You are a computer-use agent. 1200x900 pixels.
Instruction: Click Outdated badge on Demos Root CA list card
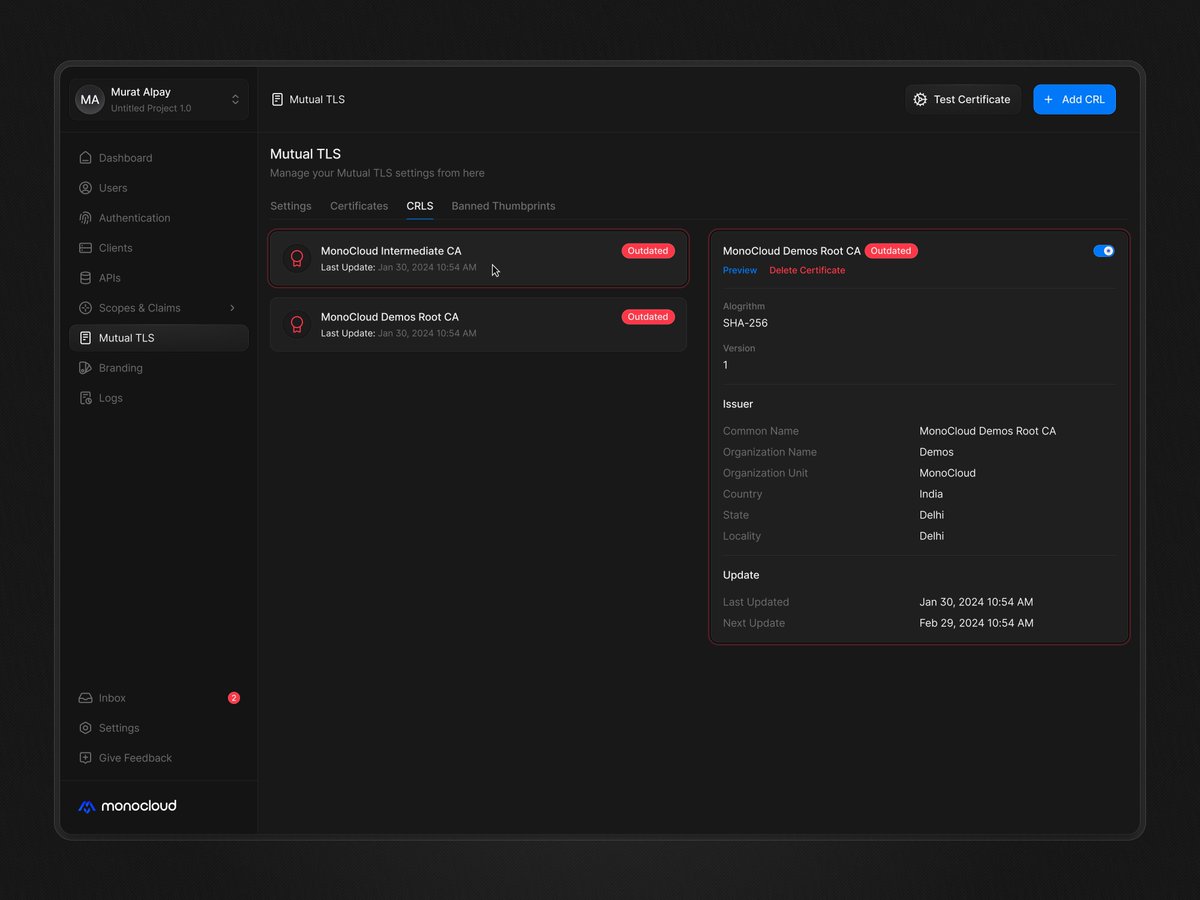(x=648, y=317)
